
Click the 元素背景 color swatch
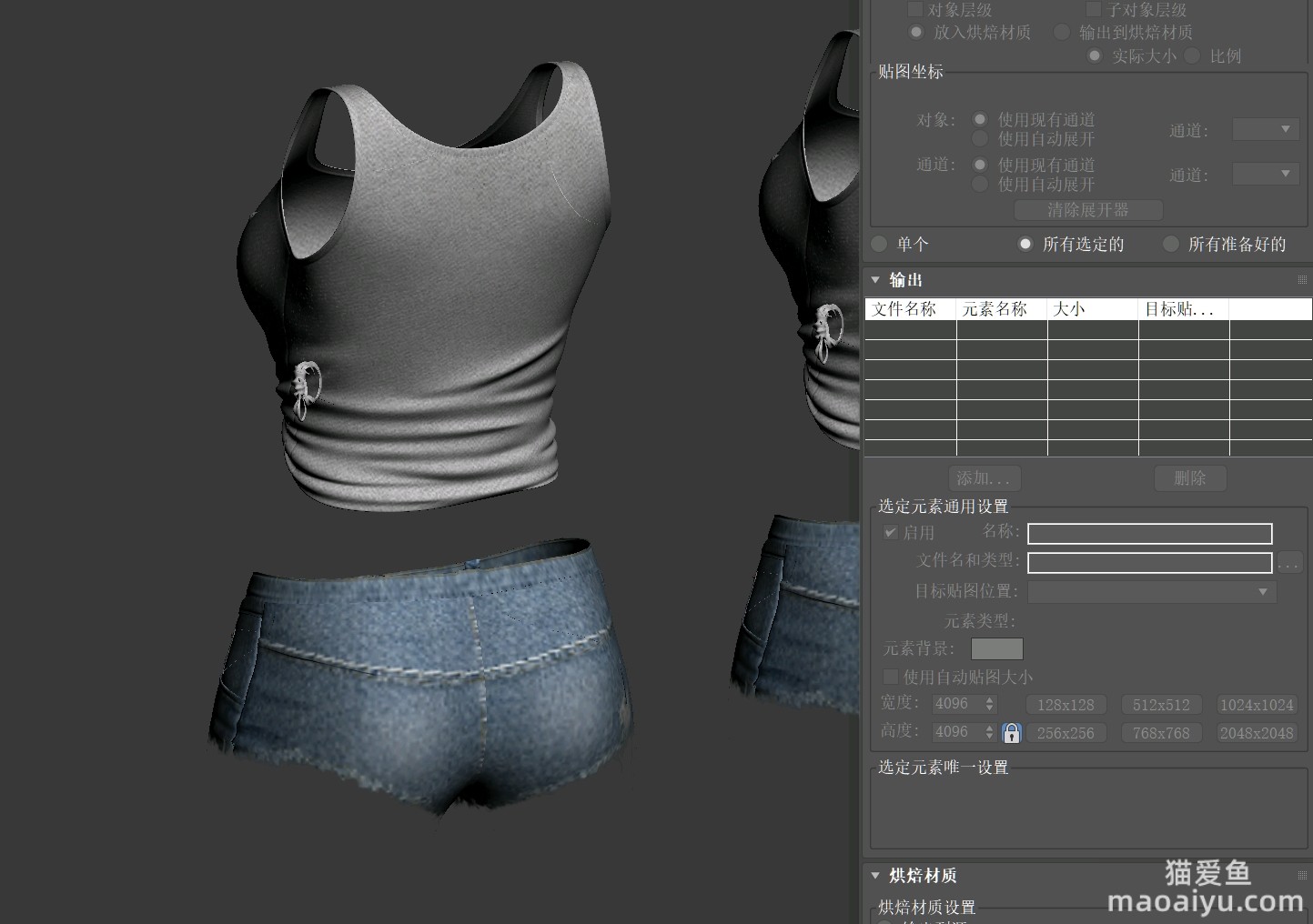996,648
